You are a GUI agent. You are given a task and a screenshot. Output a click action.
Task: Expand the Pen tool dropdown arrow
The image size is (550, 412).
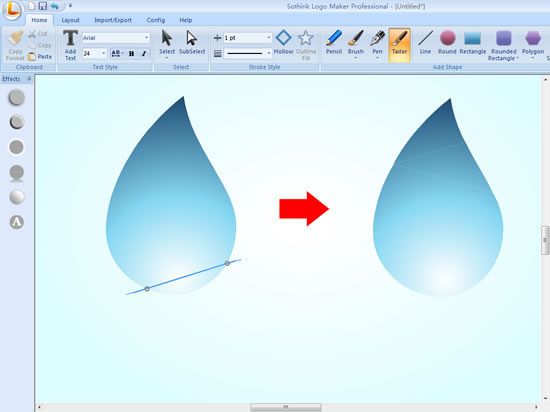coord(377,58)
